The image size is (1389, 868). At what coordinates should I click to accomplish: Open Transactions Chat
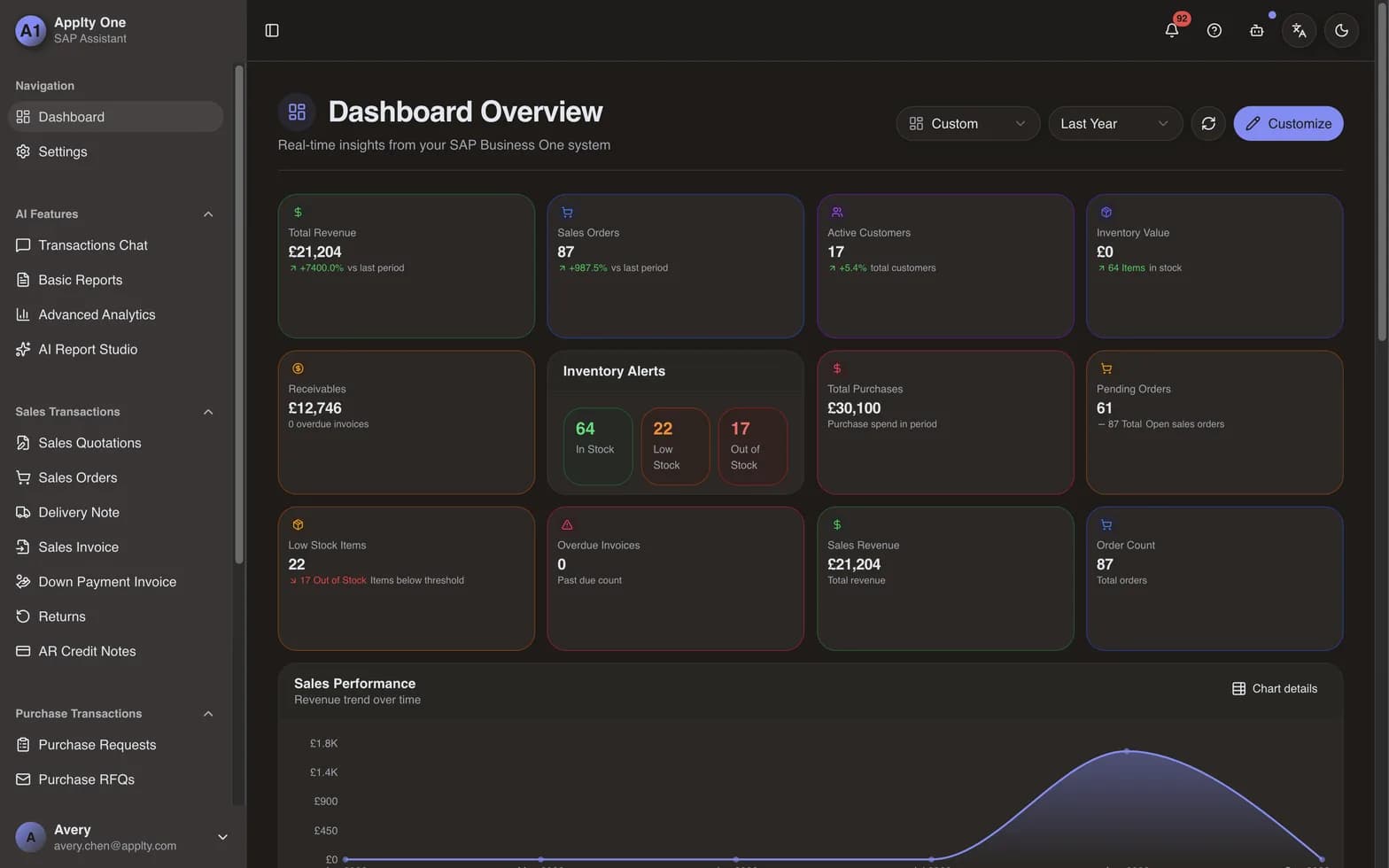pyautogui.click(x=115, y=245)
